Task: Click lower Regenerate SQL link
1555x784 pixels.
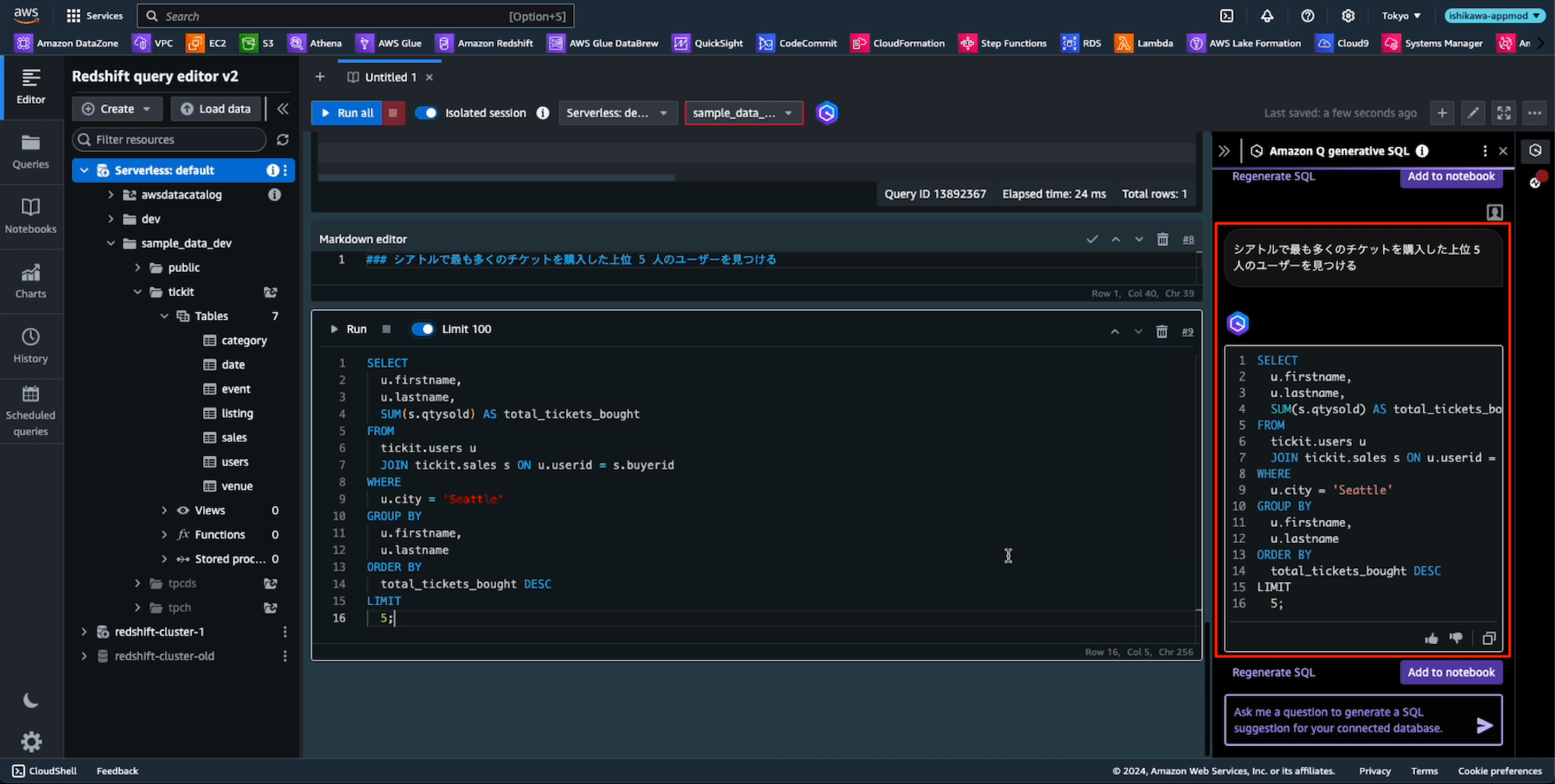Action: (1274, 673)
